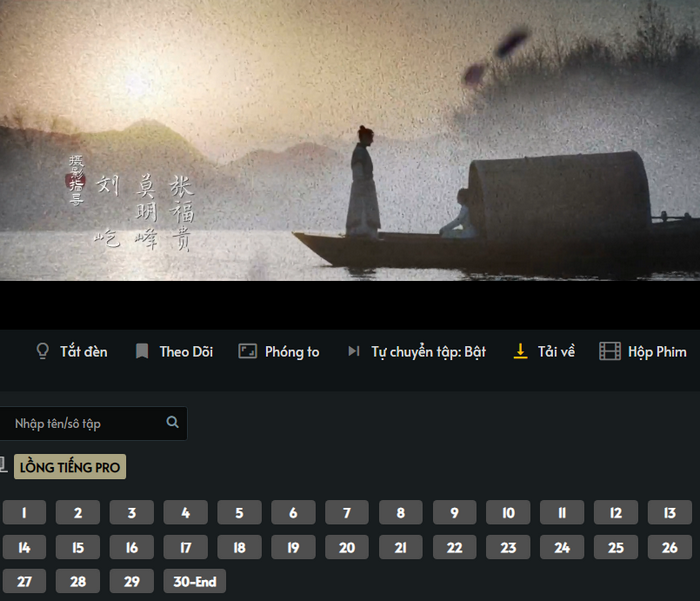Open episode 21
The image size is (700, 601).
401,547
